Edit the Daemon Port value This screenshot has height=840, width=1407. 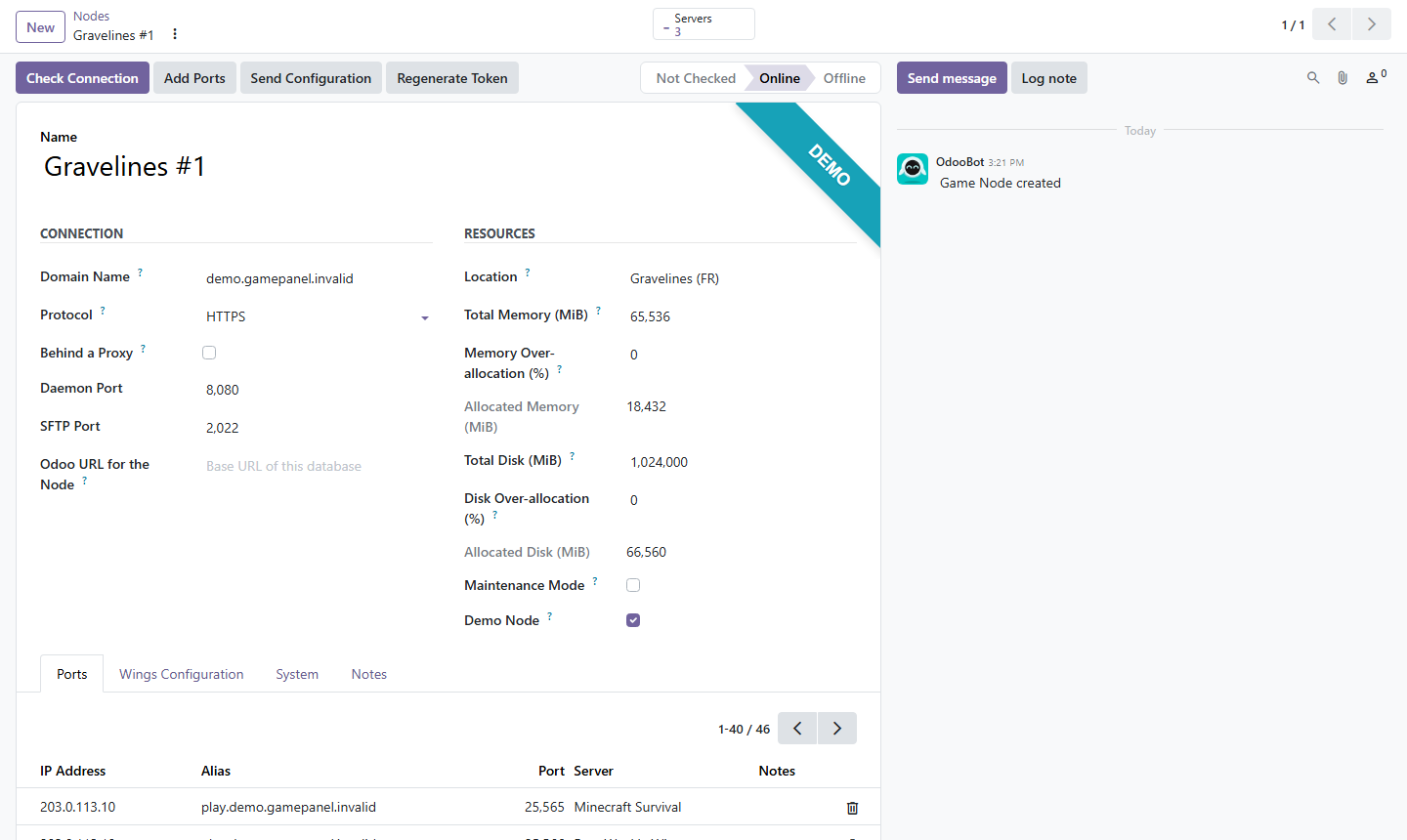tap(319, 390)
